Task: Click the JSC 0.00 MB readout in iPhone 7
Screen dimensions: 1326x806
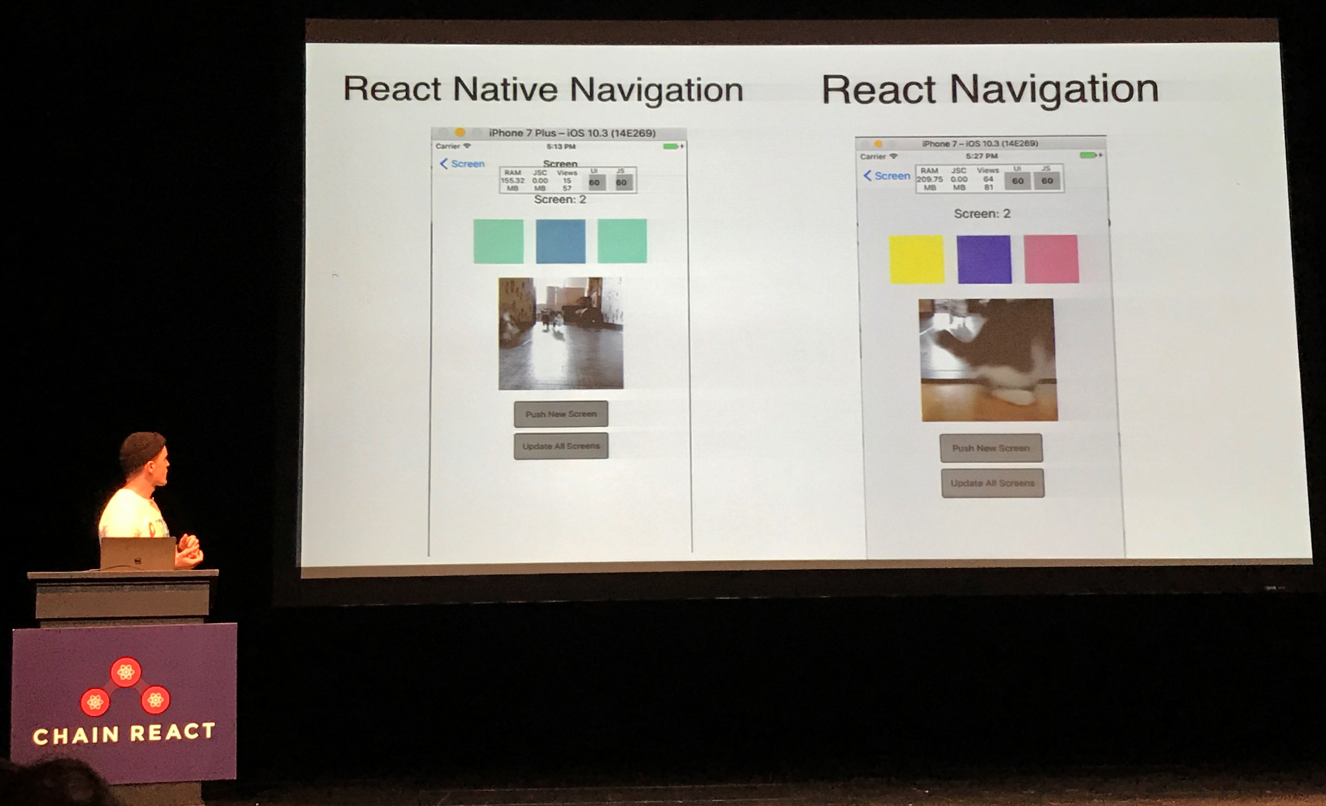Action: tap(959, 179)
